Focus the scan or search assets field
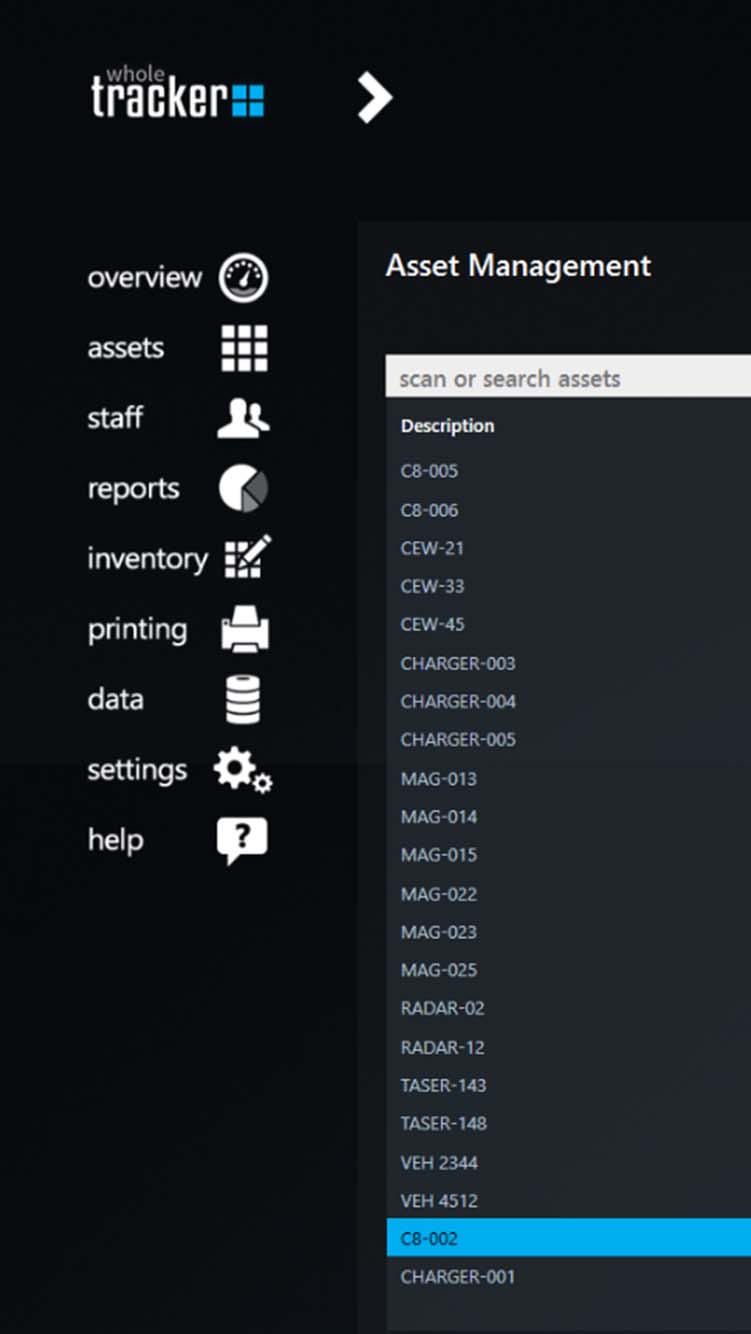The height and width of the screenshot is (1334, 751). coord(568,378)
